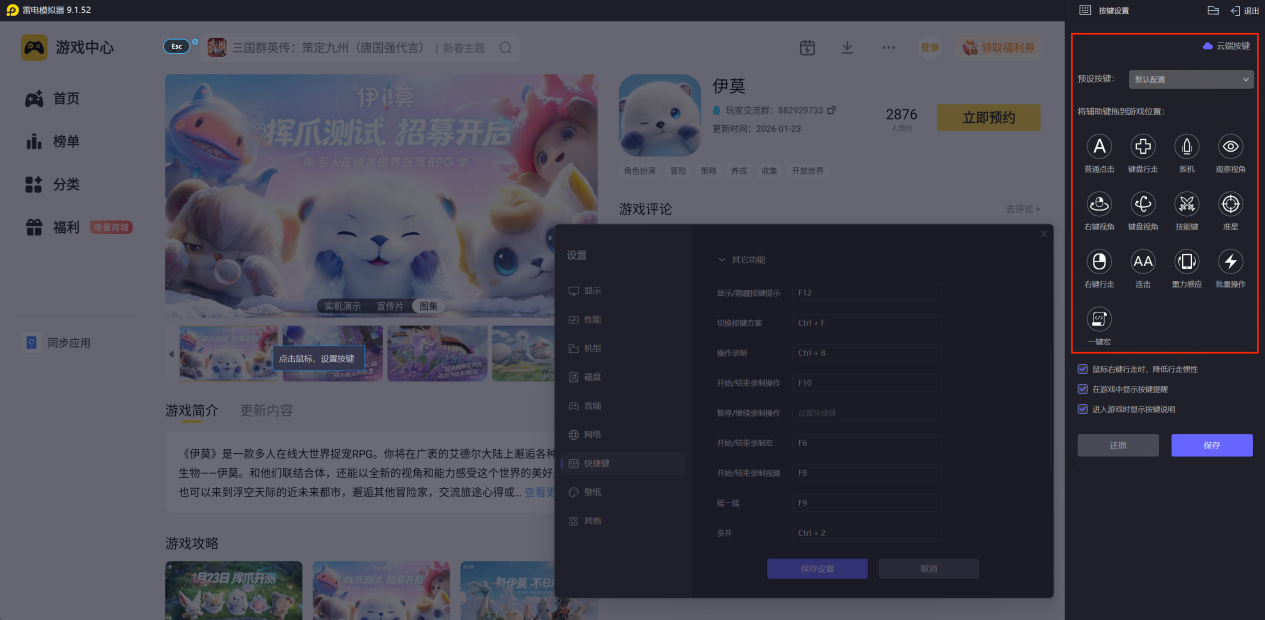The image size is (1265, 620).
Task: Toggle 进入游戏时显示按键说明 checkbox
Action: [1083, 409]
